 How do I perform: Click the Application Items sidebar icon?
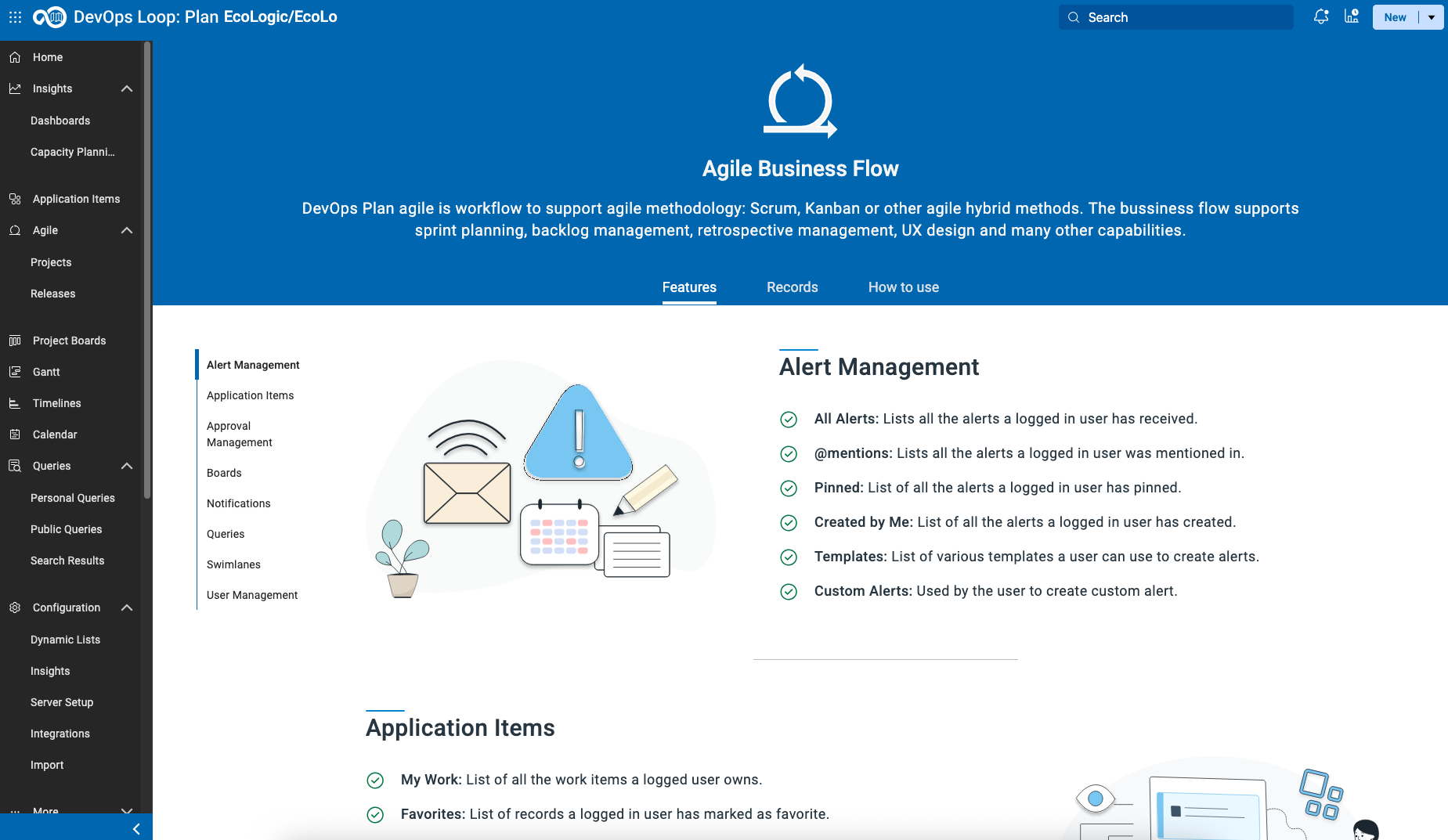click(x=15, y=199)
